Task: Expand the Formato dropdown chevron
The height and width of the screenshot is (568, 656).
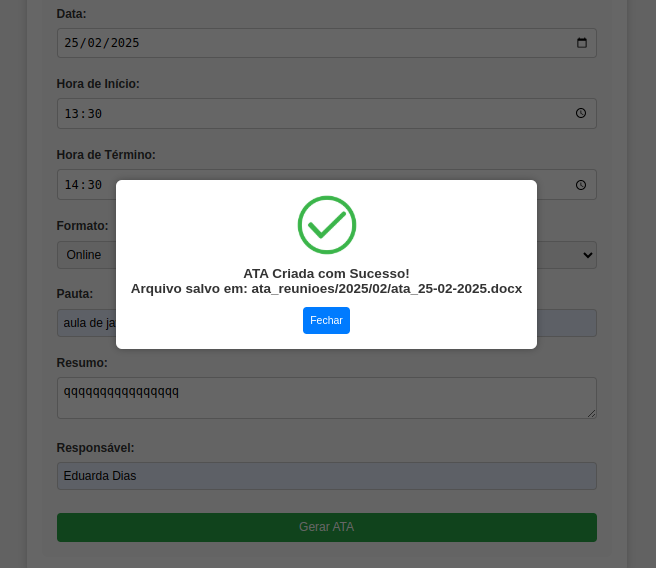Action: click(587, 255)
